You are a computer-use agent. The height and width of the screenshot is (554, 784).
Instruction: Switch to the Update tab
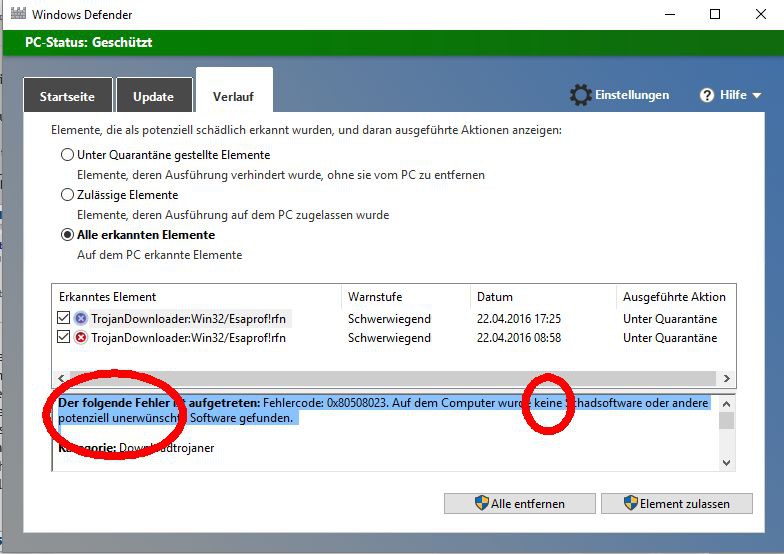pos(154,96)
